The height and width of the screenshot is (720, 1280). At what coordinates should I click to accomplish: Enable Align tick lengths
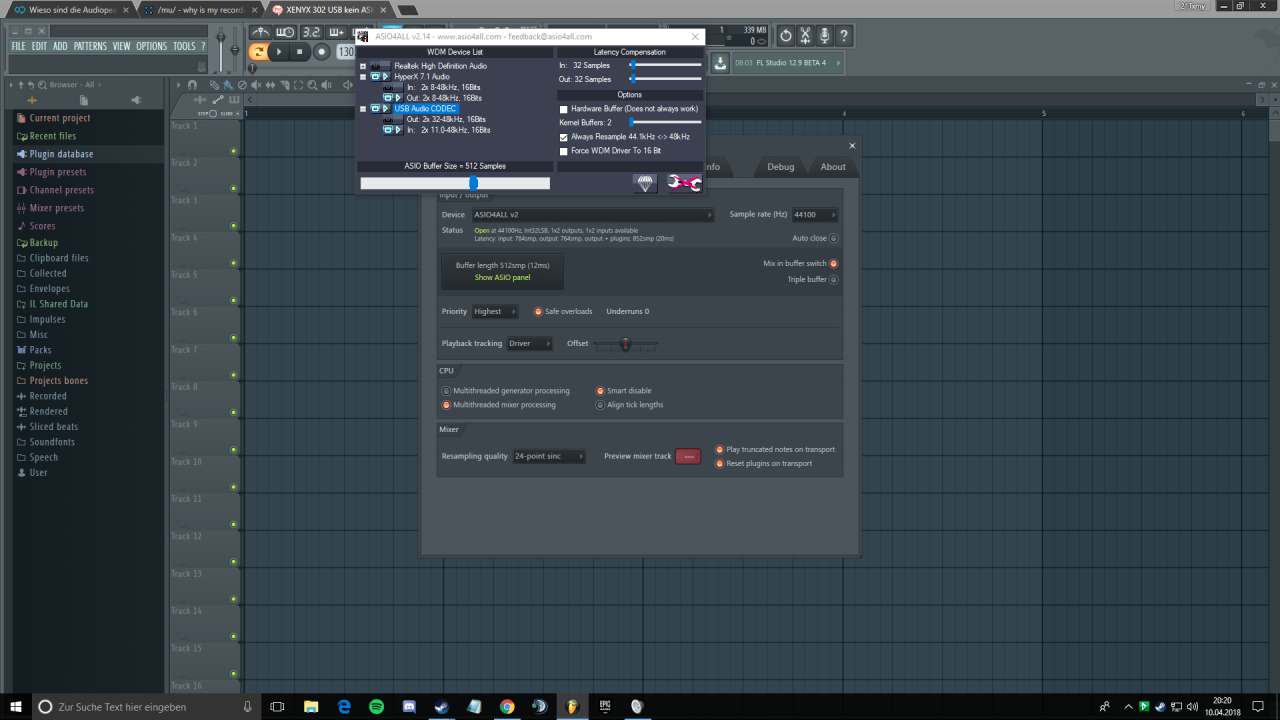tap(600, 405)
